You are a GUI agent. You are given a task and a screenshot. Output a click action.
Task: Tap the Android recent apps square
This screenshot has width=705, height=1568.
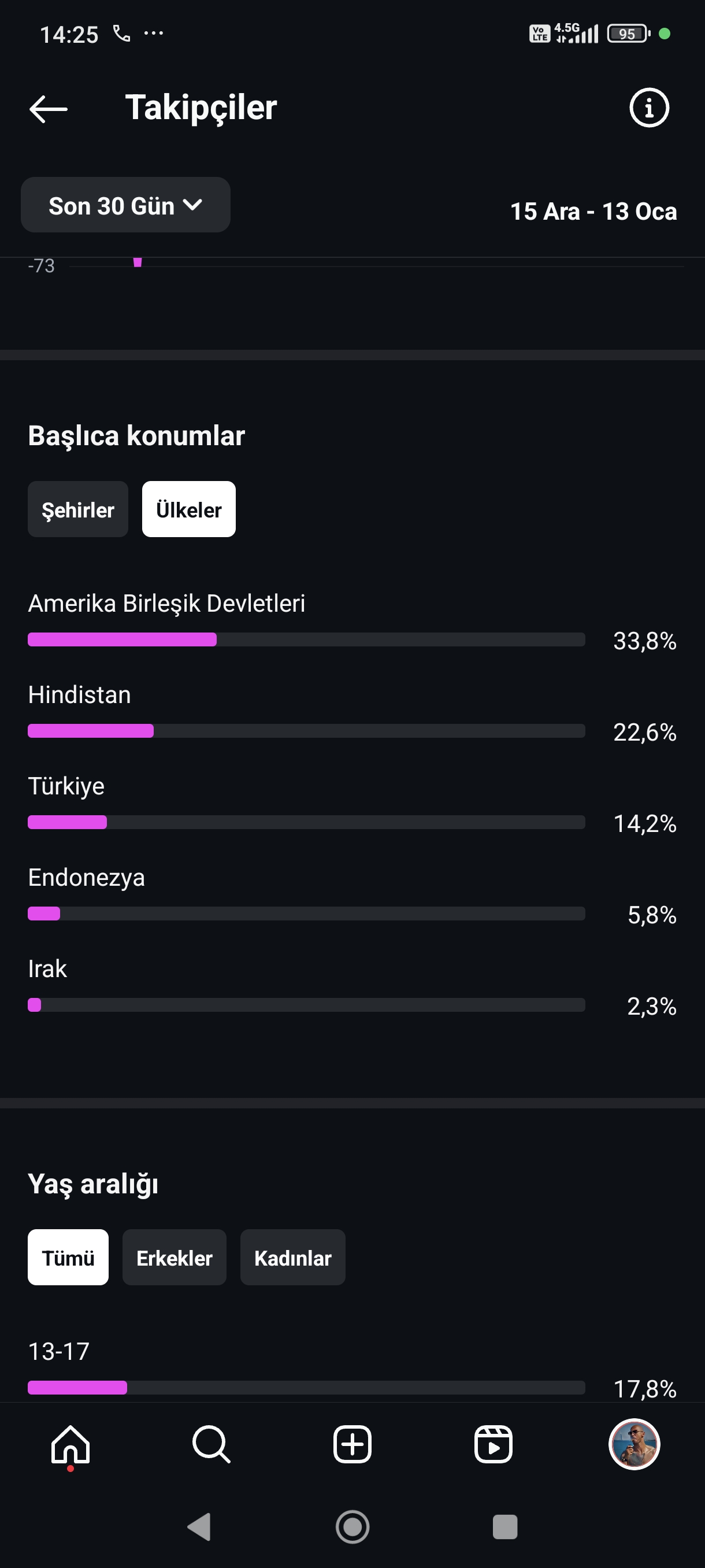click(505, 1526)
